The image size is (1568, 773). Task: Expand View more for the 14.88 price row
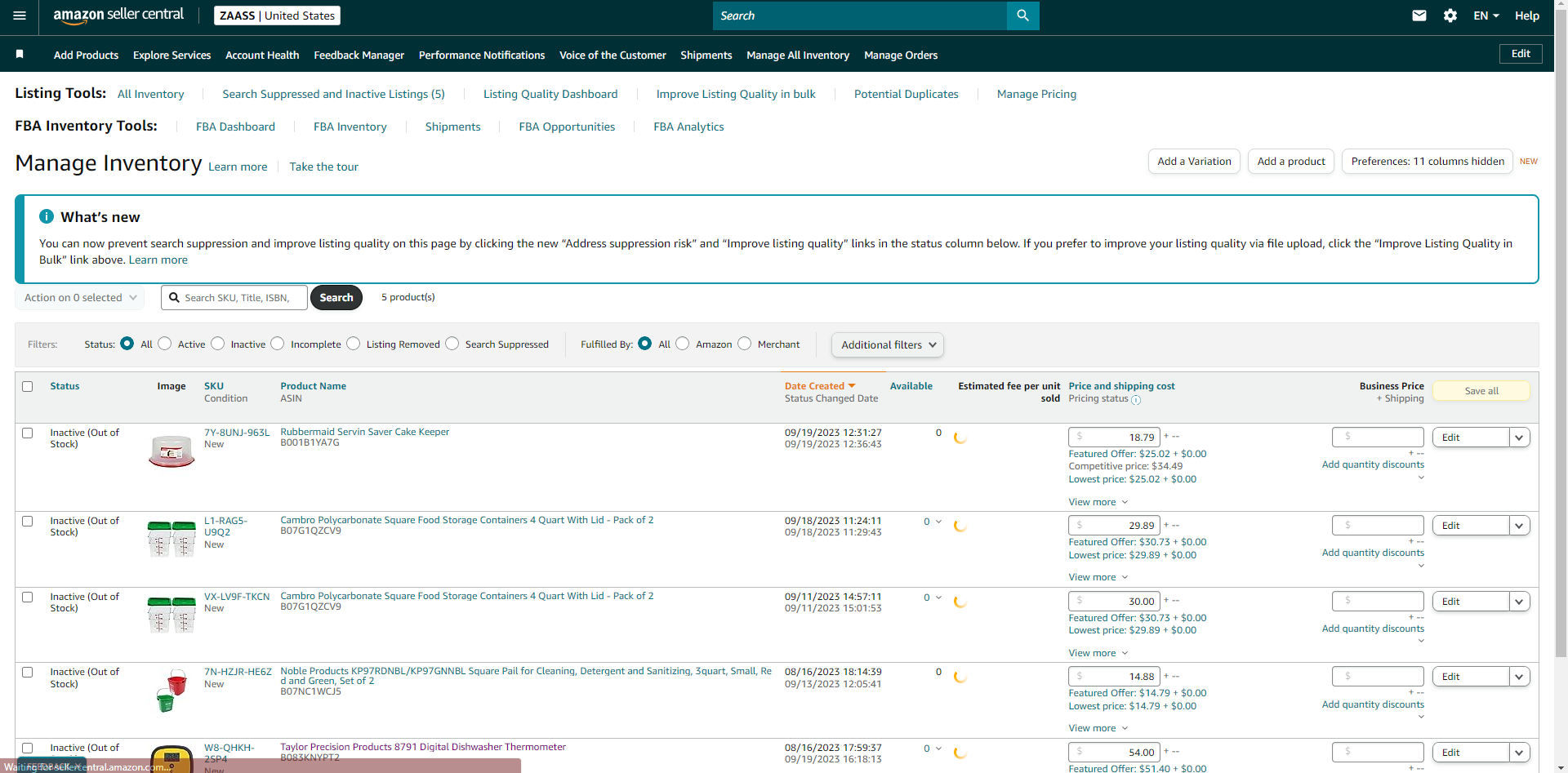1098,728
